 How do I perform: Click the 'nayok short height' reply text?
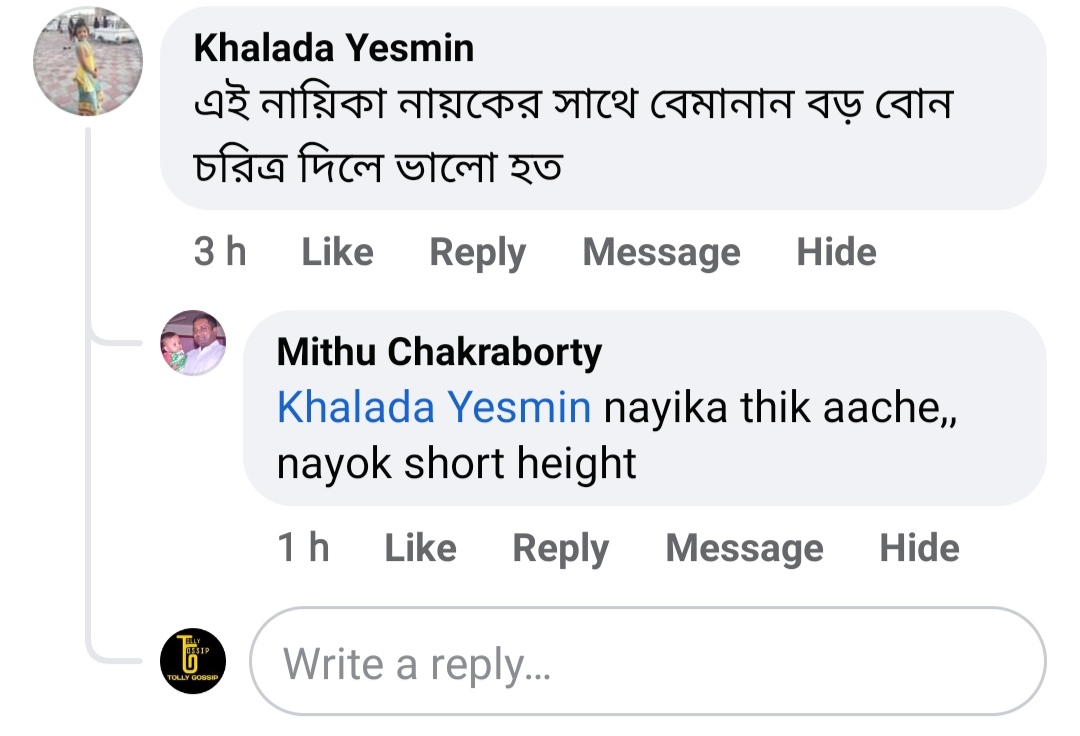point(456,463)
